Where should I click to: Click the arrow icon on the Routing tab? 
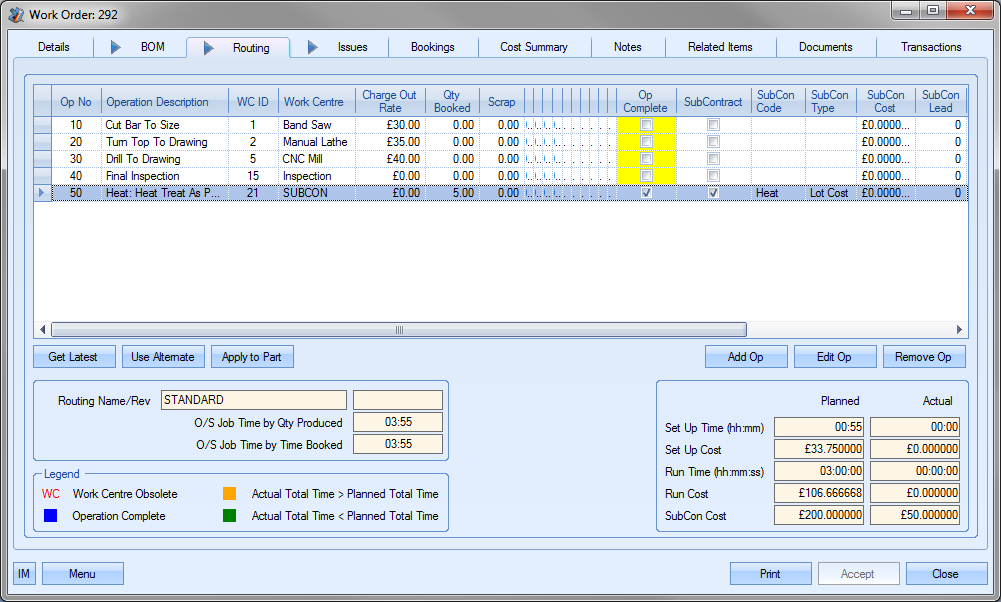point(209,48)
